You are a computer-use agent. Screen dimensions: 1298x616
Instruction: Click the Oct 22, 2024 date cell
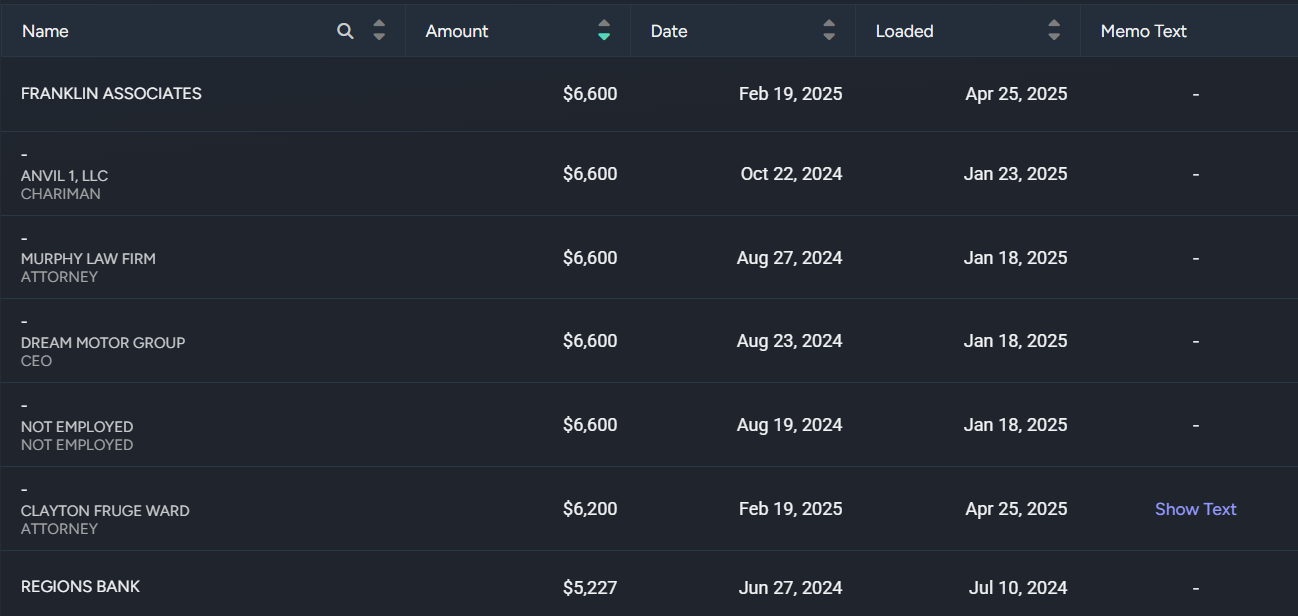(x=791, y=174)
